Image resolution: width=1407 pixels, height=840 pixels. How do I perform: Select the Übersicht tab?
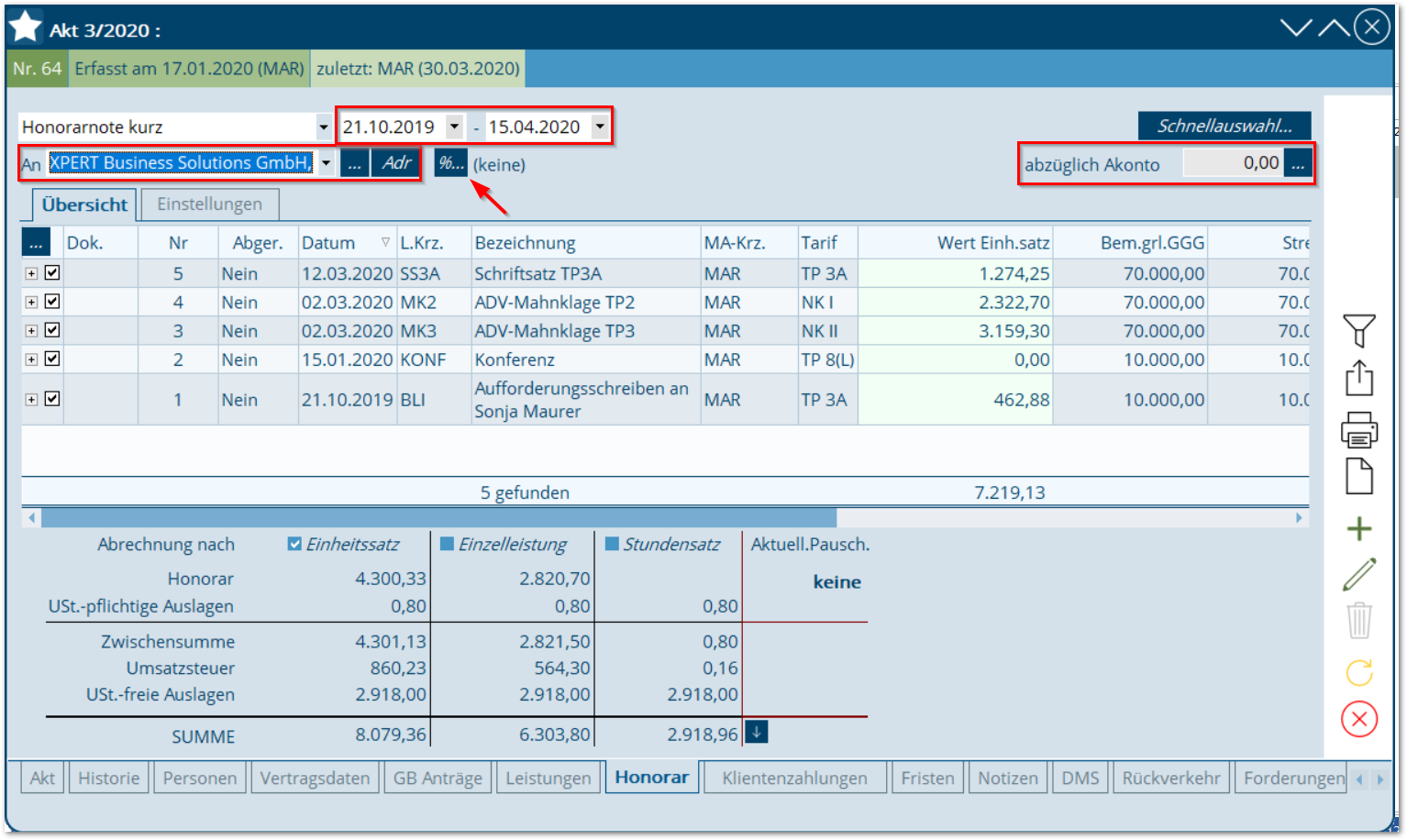[x=84, y=204]
